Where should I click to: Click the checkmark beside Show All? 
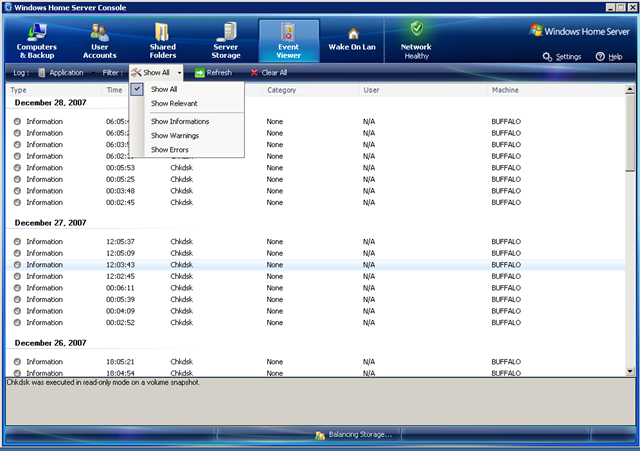137,89
